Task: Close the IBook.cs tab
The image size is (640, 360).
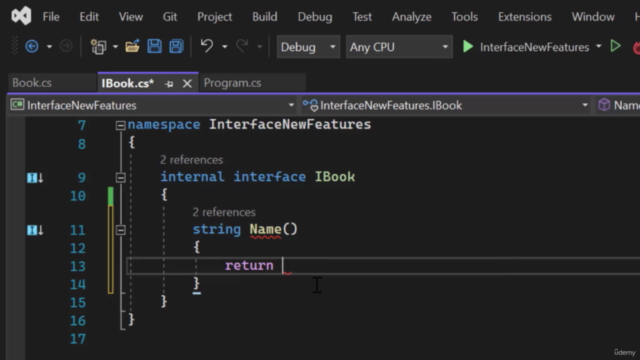Action: point(187,84)
